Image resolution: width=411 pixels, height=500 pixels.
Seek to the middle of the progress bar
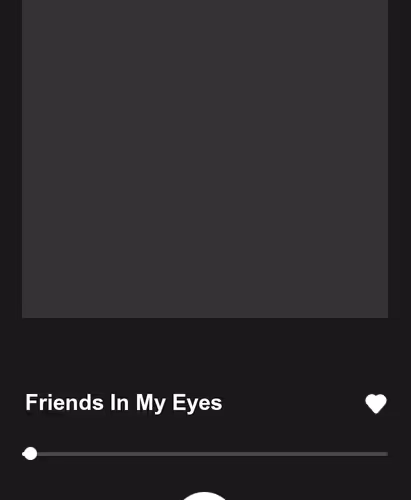click(205, 454)
